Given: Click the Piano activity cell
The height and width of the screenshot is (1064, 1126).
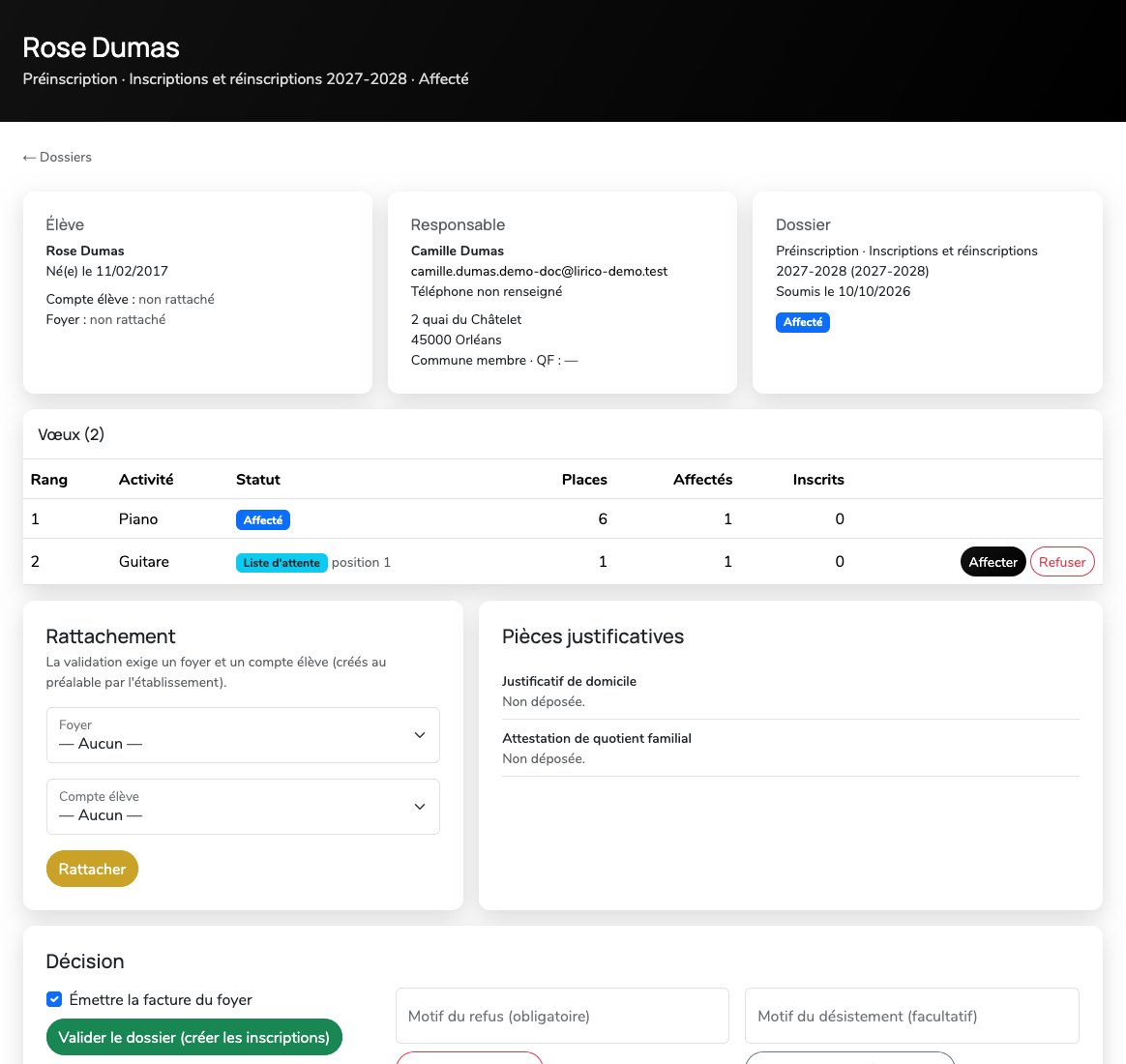Looking at the screenshot, I should pyautogui.click(x=138, y=519).
